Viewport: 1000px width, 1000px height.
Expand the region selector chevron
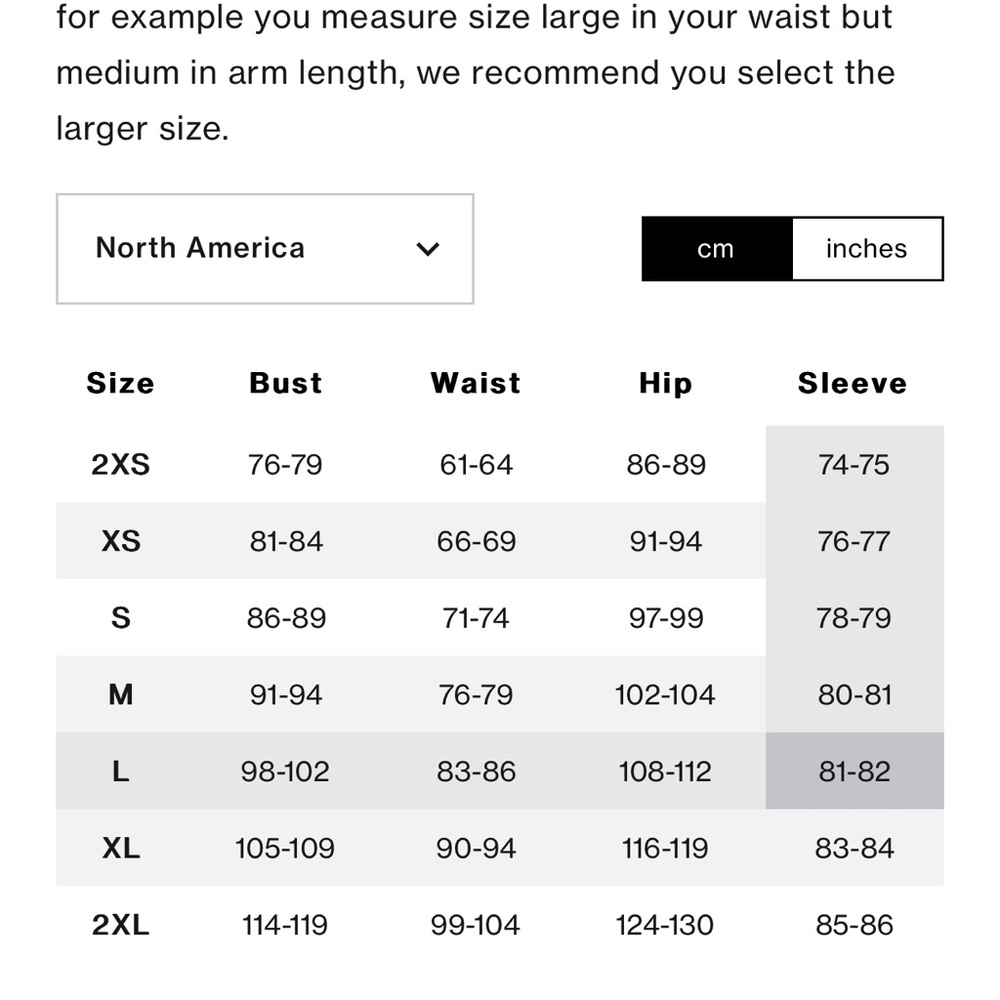[428, 249]
